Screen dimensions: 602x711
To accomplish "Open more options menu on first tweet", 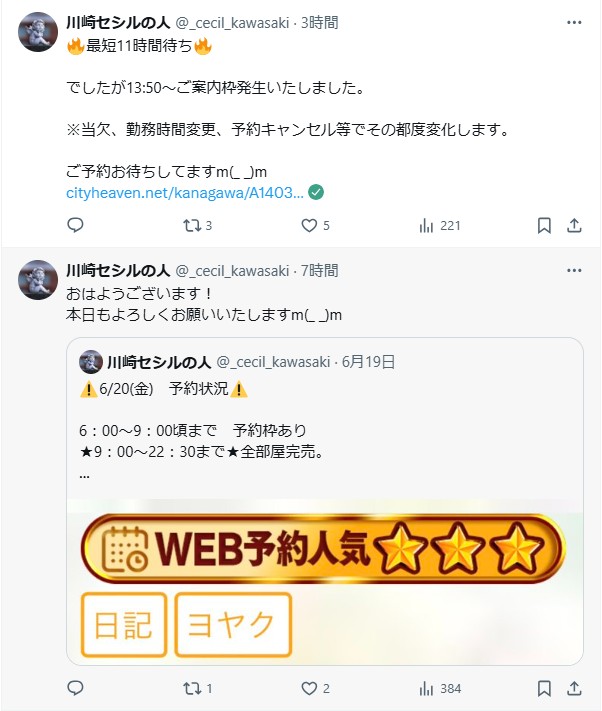I will tap(574, 22).
